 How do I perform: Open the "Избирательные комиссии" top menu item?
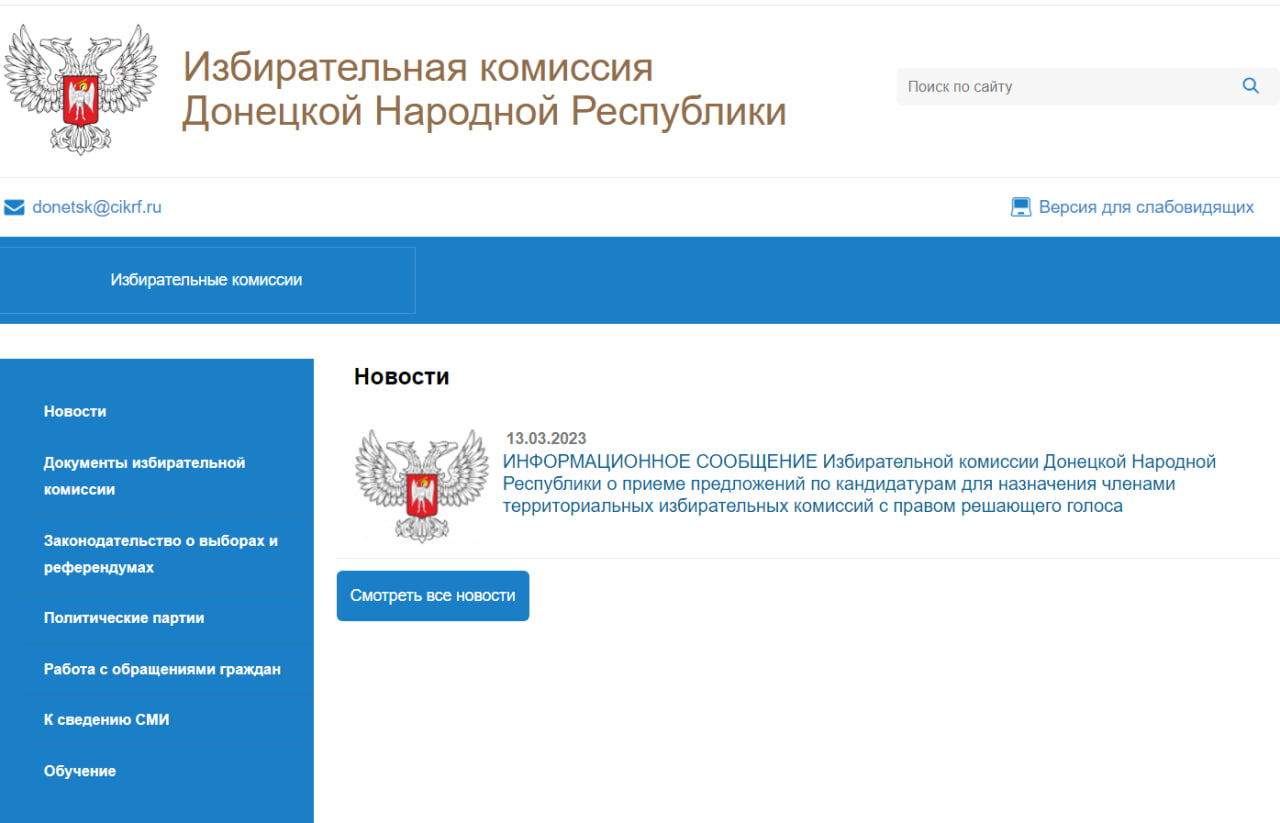(206, 280)
